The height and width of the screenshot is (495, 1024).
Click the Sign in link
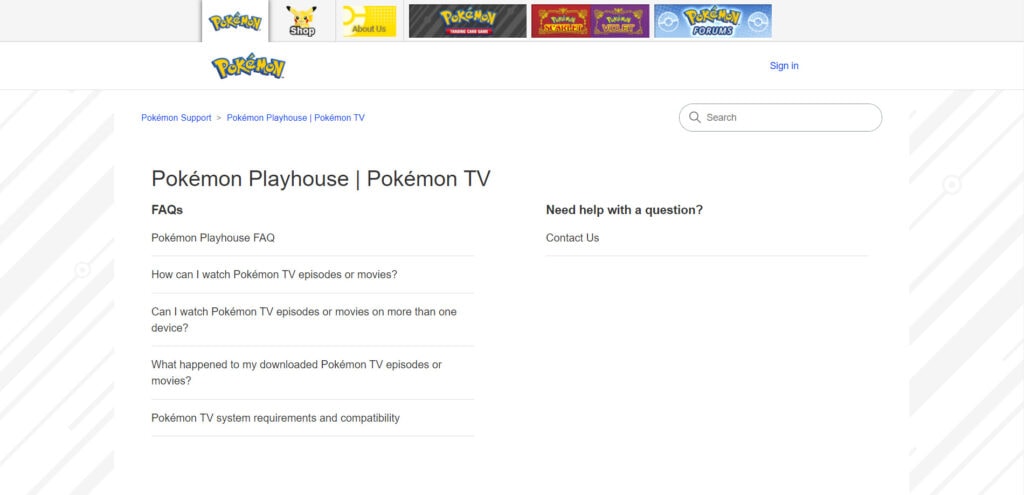(x=784, y=66)
